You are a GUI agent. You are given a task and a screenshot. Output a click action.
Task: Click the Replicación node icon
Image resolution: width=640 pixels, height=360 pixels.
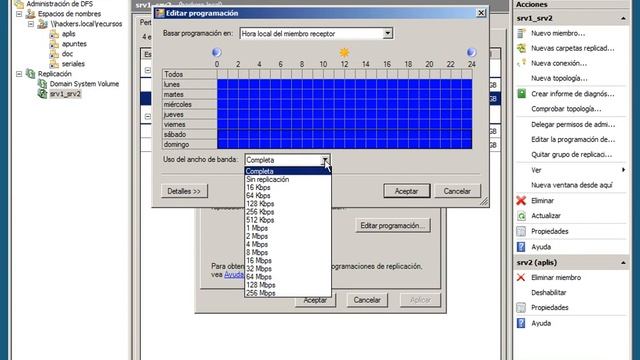click(30, 74)
